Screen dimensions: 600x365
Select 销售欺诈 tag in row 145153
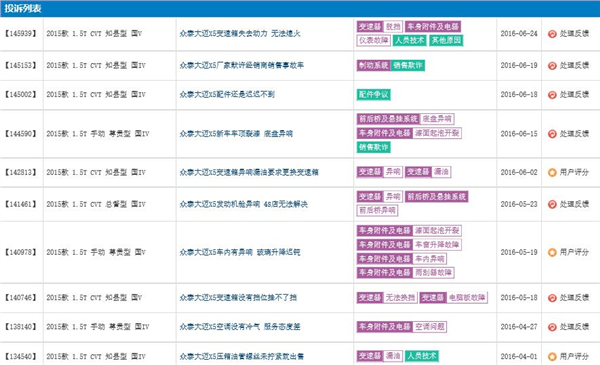[408, 65]
